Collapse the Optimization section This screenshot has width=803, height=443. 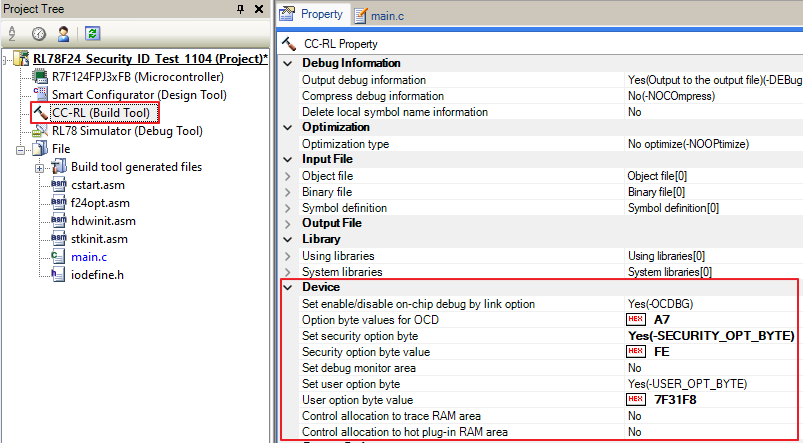click(289, 128)
